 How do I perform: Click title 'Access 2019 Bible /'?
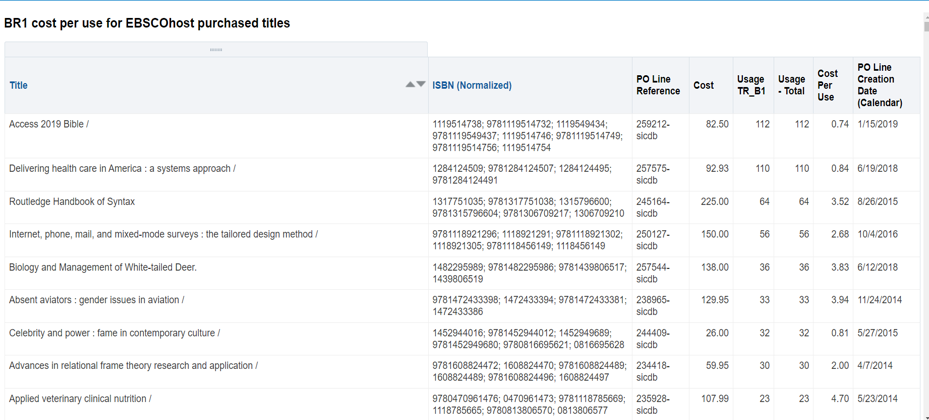click(49, 124)
